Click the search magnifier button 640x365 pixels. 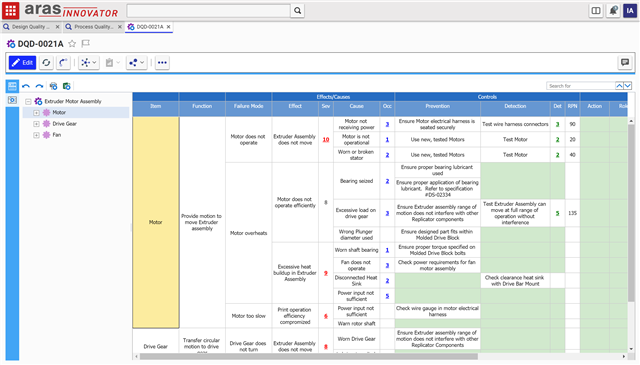click(x=298, y=11)
